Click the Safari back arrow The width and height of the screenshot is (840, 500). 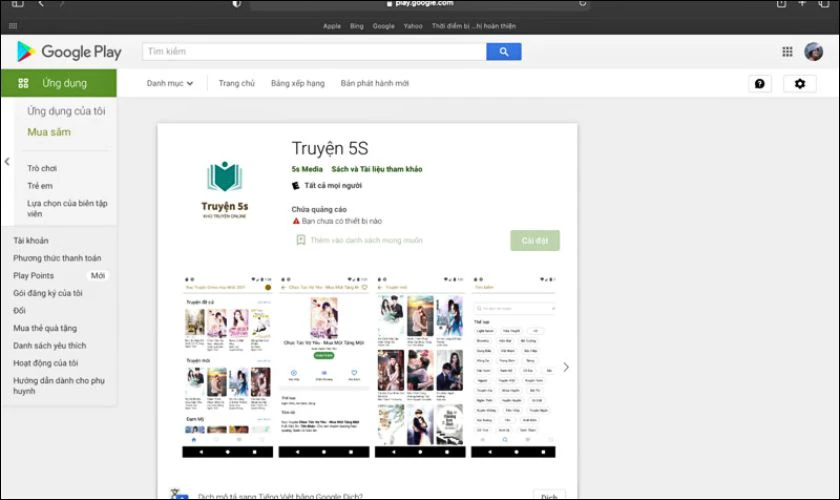point(41,4)
